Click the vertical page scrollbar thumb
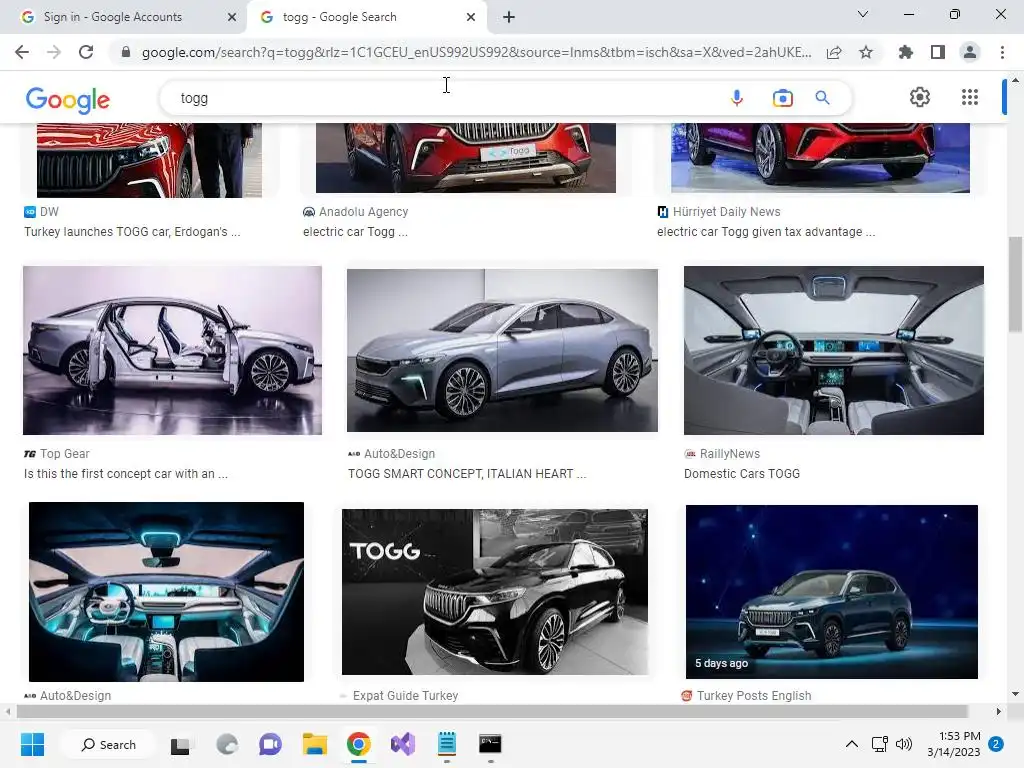 point(1015,284)
